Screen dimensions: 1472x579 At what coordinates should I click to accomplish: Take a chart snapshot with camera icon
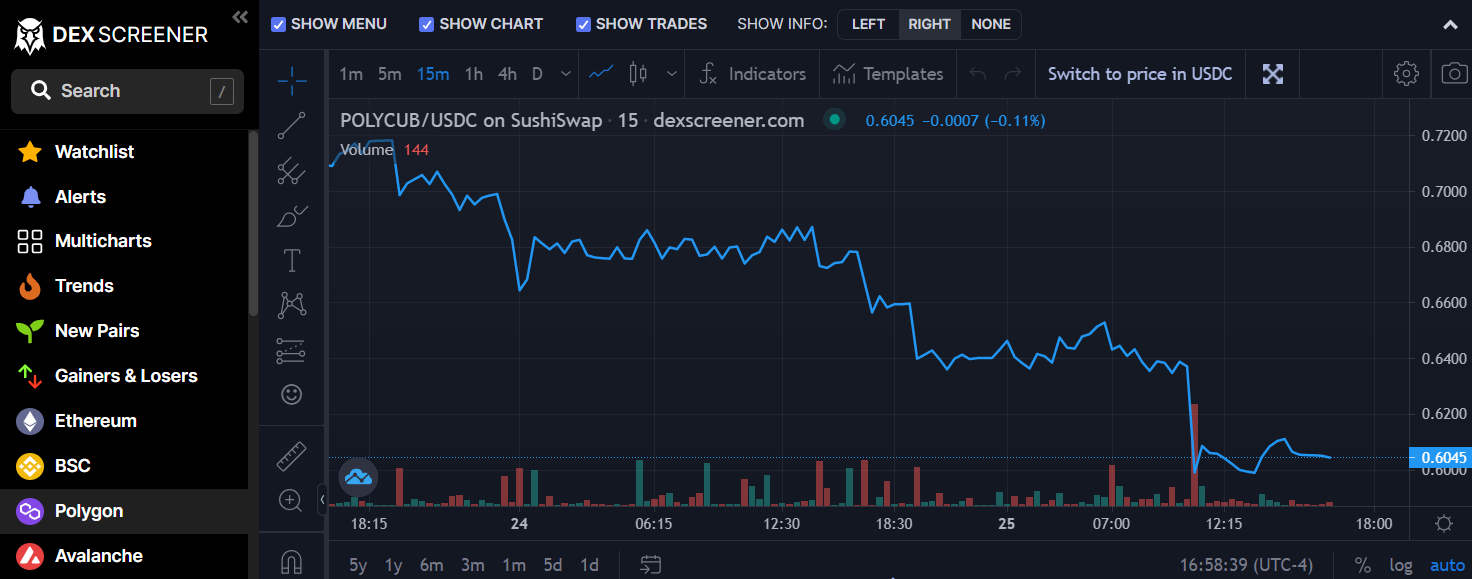click(1453, 74)
